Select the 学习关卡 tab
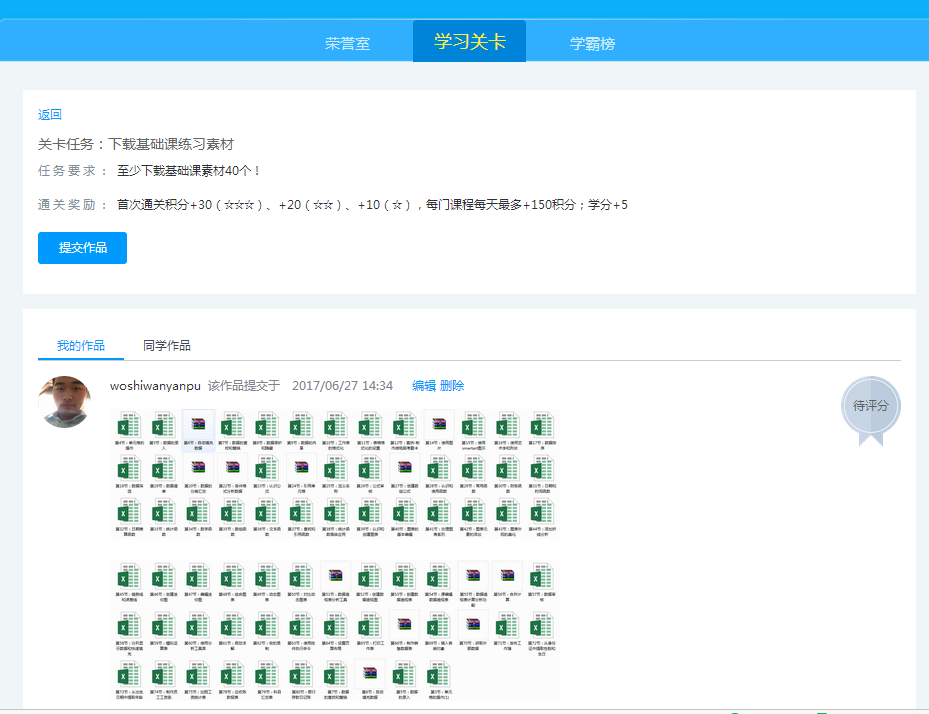The height and width of the screenshot is (714, 929). coord(469,42)
